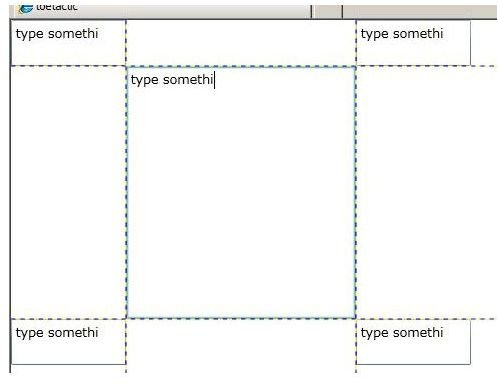Focus the lower-right "type somethi" text box
Image resolution: width=498 pixels, height=385 pixels.
tap(413, 342)
